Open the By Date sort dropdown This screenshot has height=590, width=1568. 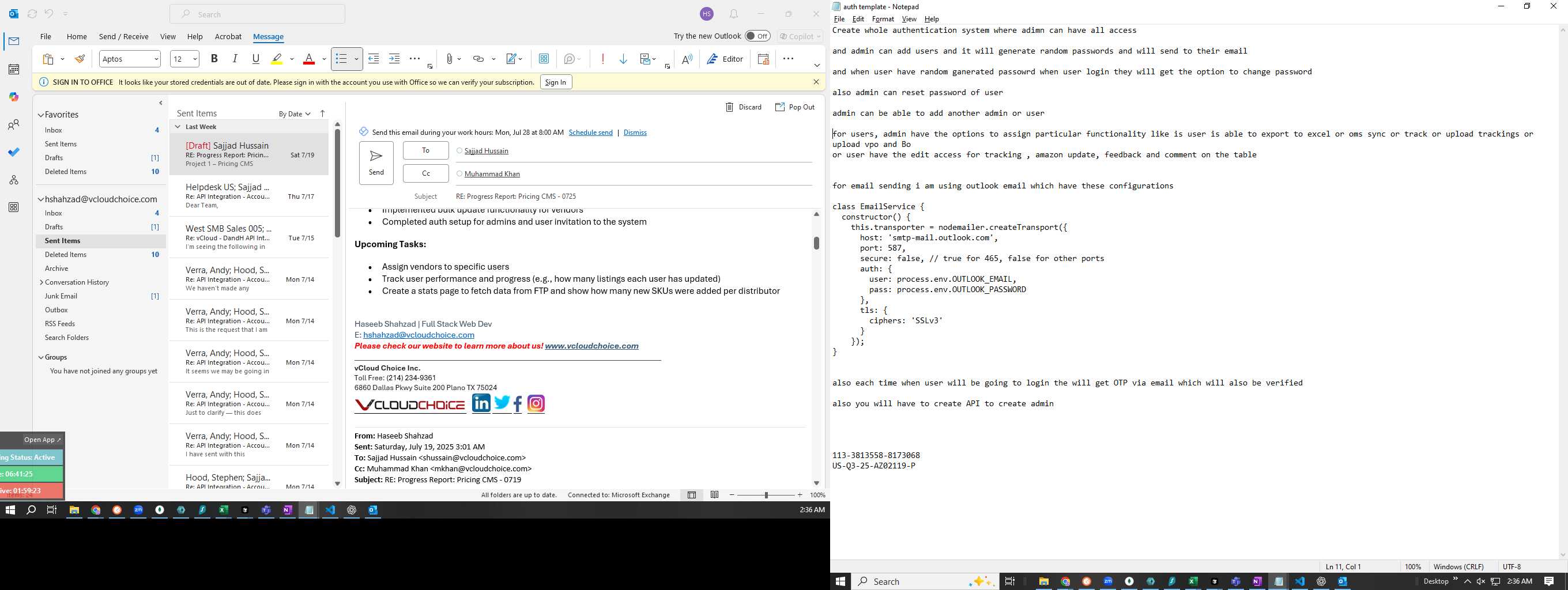295,114
